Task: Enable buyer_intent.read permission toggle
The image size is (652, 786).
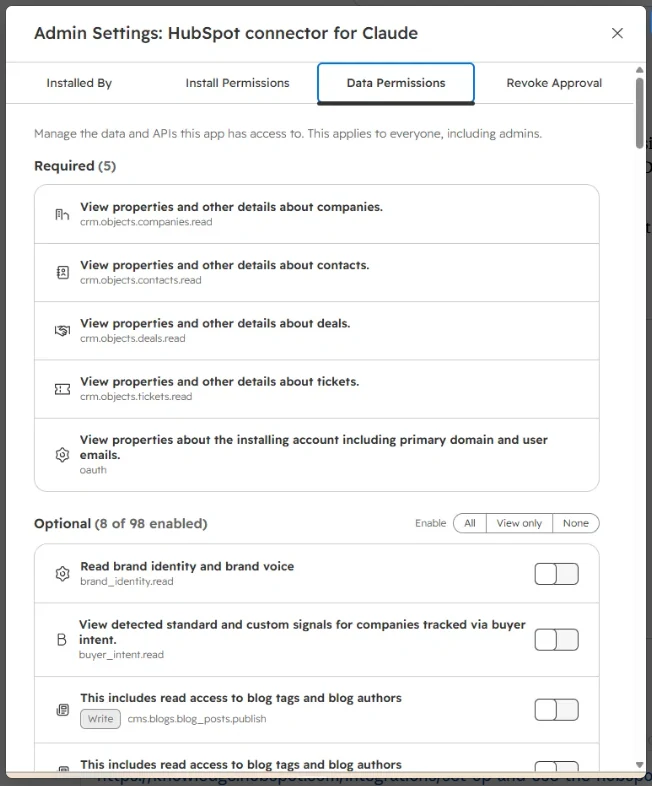Action: [556, 640]
